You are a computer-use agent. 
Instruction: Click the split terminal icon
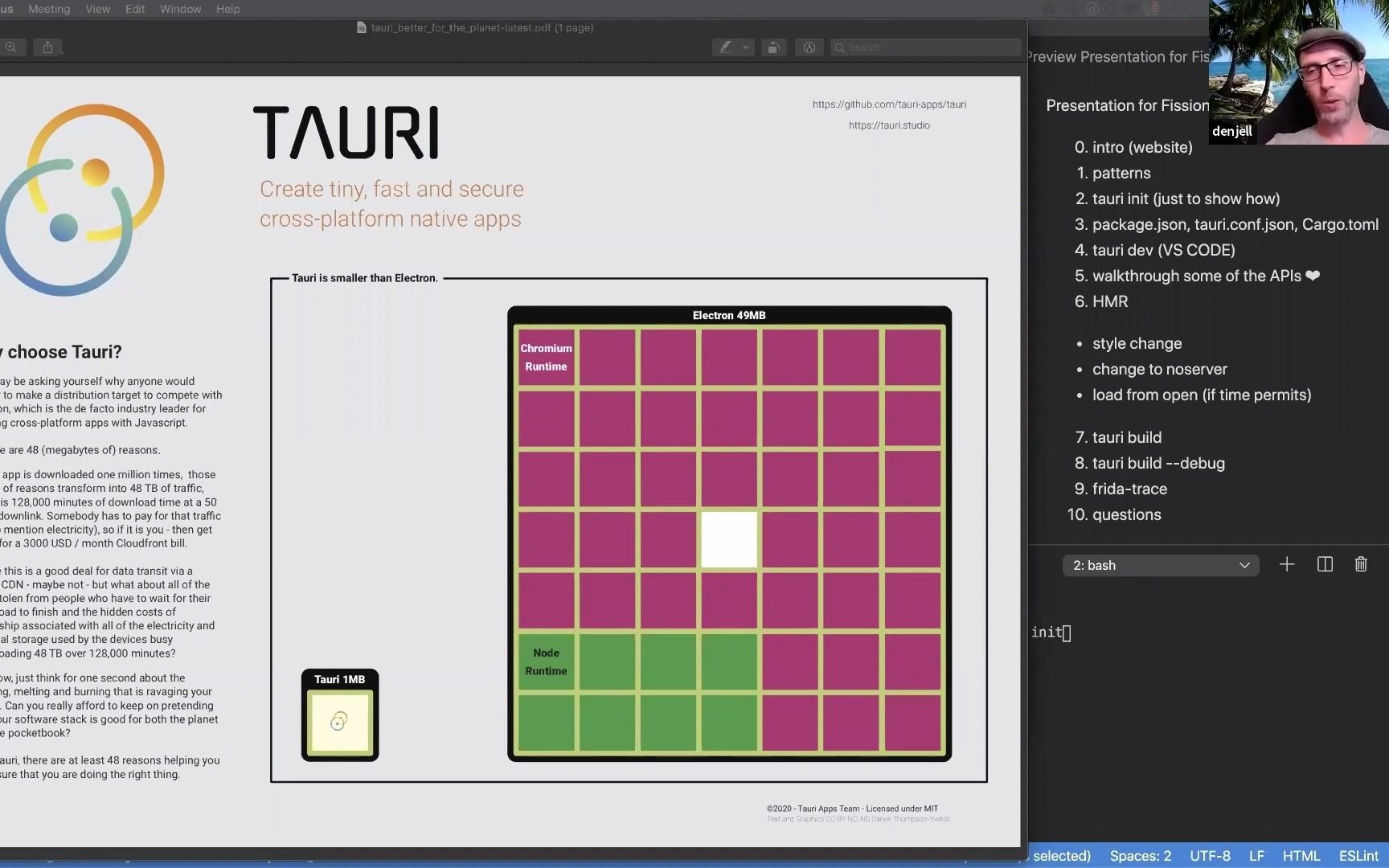[1325, 564]
